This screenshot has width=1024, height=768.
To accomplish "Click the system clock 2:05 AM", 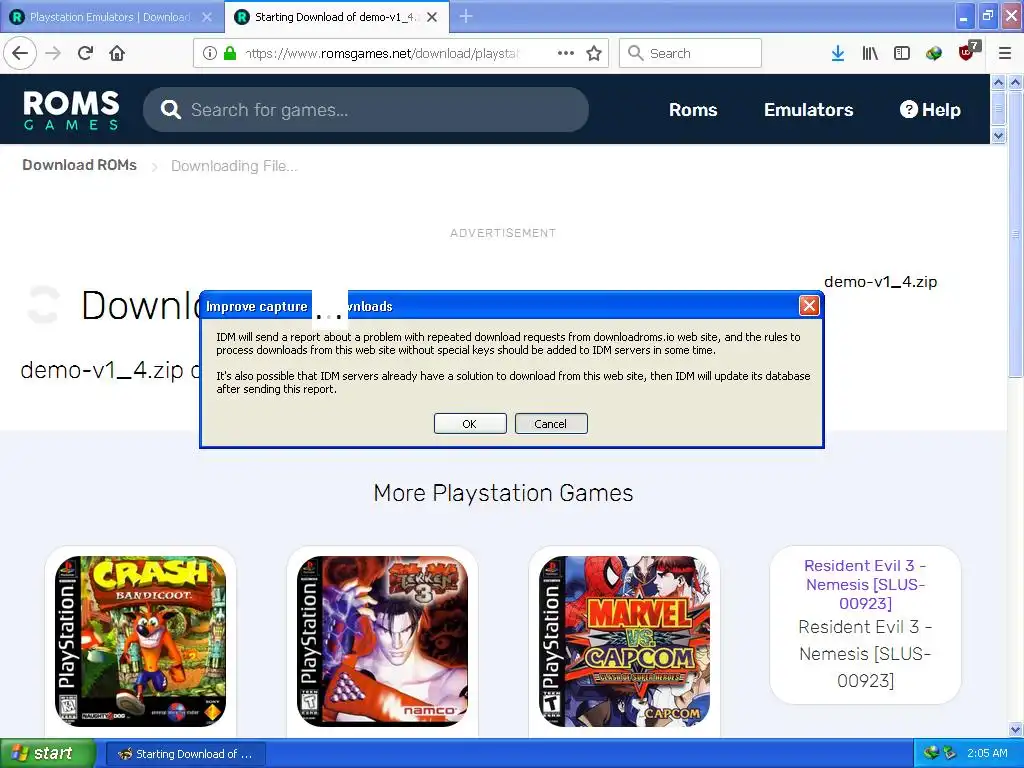I will pyautogui.click(x=987, y=753).
